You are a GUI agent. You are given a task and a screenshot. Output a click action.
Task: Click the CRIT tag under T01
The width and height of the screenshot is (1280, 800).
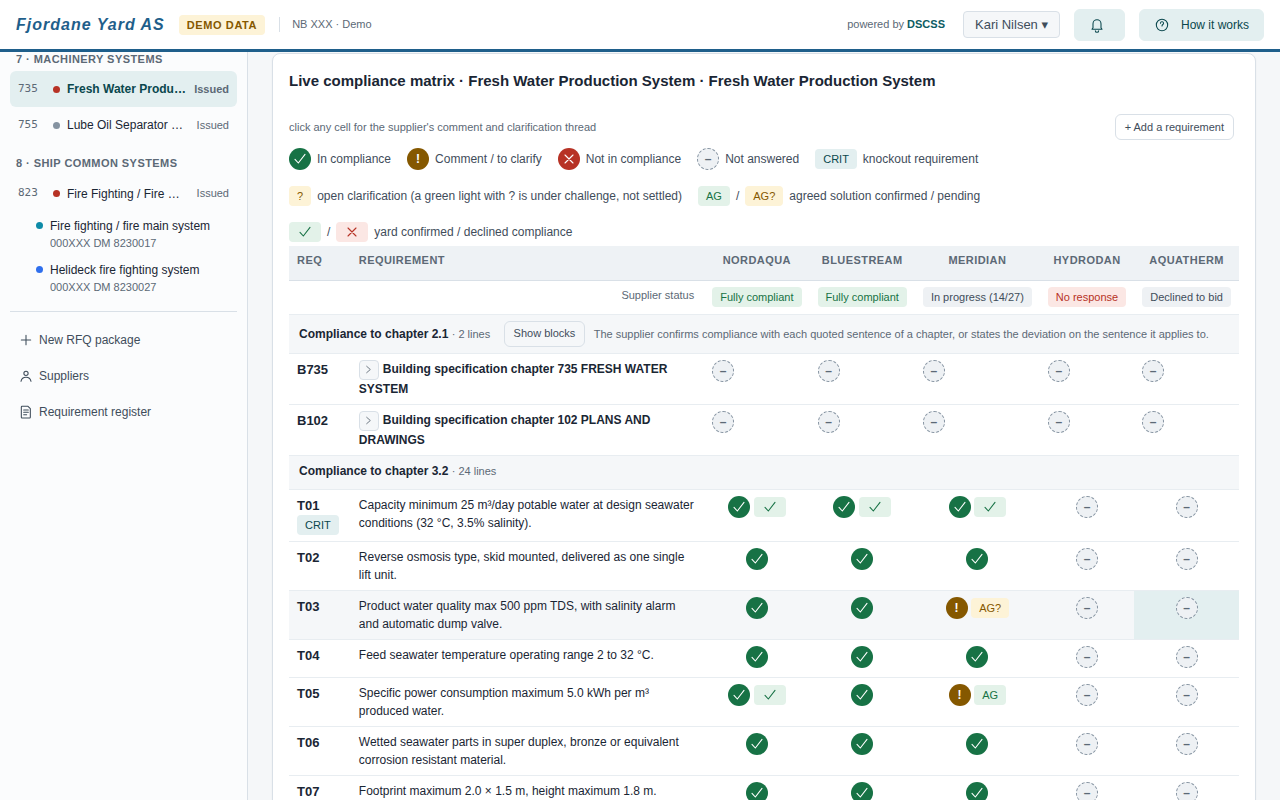318,525
